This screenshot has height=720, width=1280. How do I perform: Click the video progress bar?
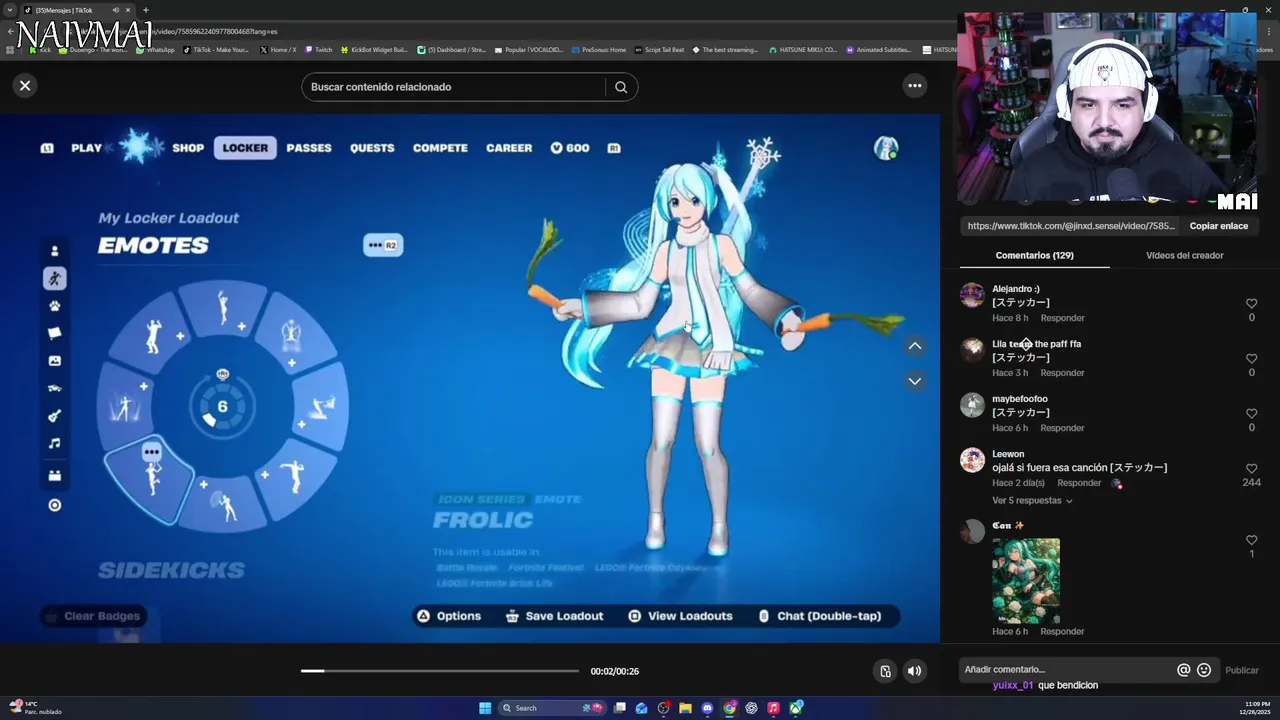(440, 671)
